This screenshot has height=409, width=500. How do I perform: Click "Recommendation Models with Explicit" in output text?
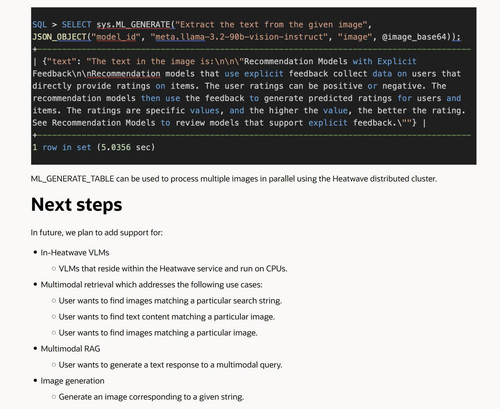330,62
